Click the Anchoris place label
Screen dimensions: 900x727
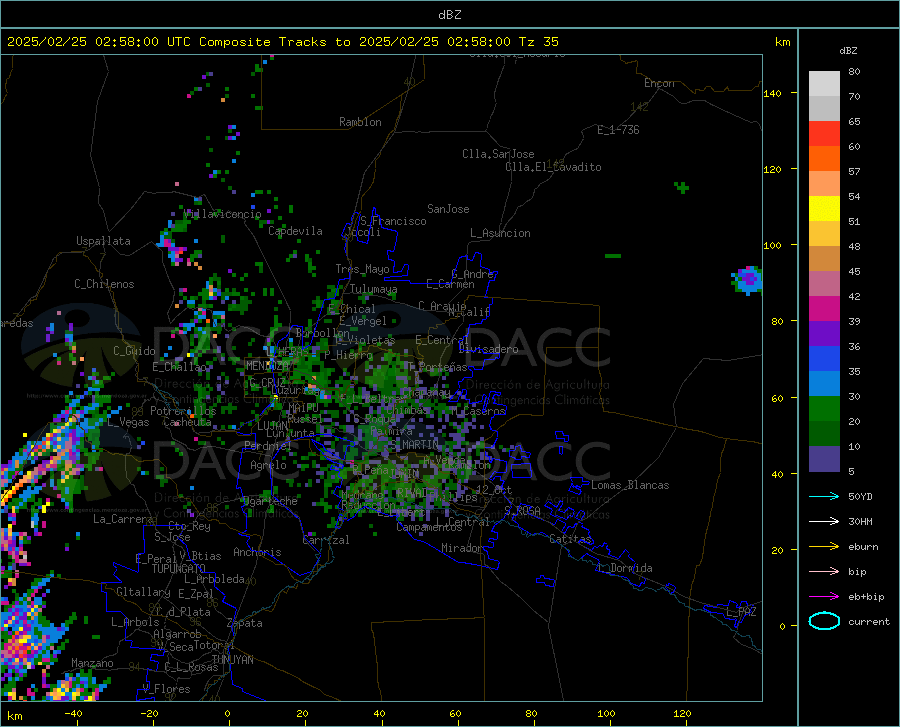257,552
